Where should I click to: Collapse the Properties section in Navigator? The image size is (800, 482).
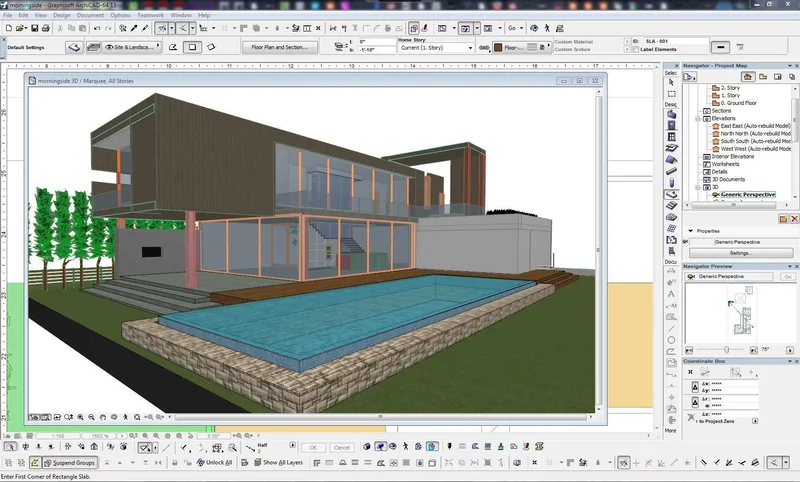click(x=691, y=231)
